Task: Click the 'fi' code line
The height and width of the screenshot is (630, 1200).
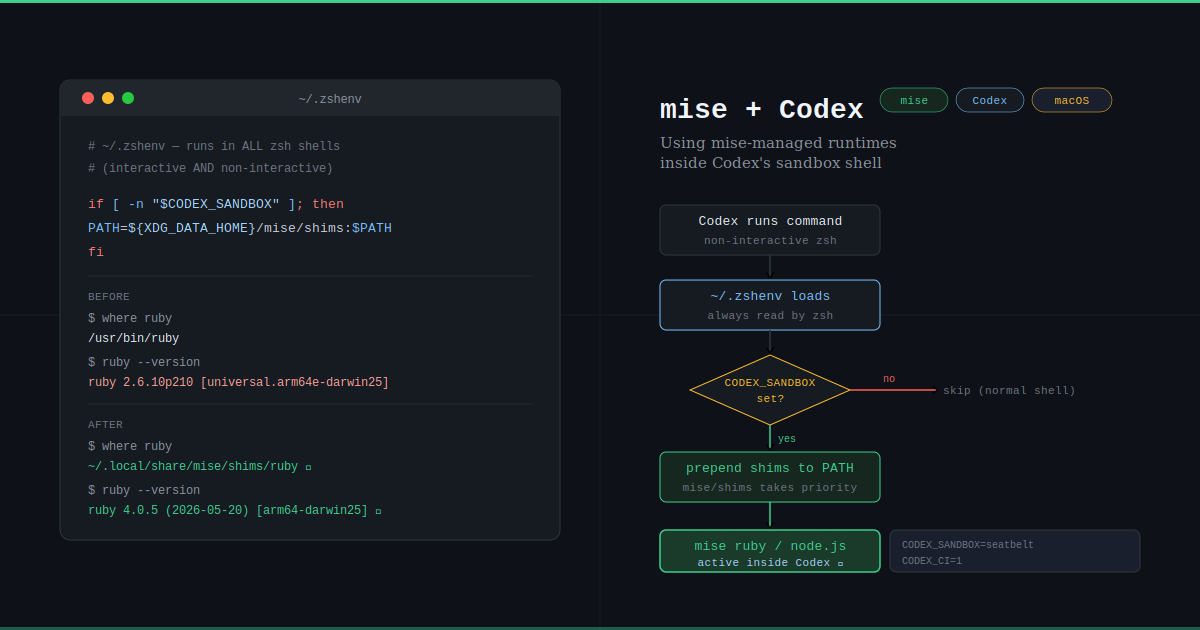Action: coord(96,252)
